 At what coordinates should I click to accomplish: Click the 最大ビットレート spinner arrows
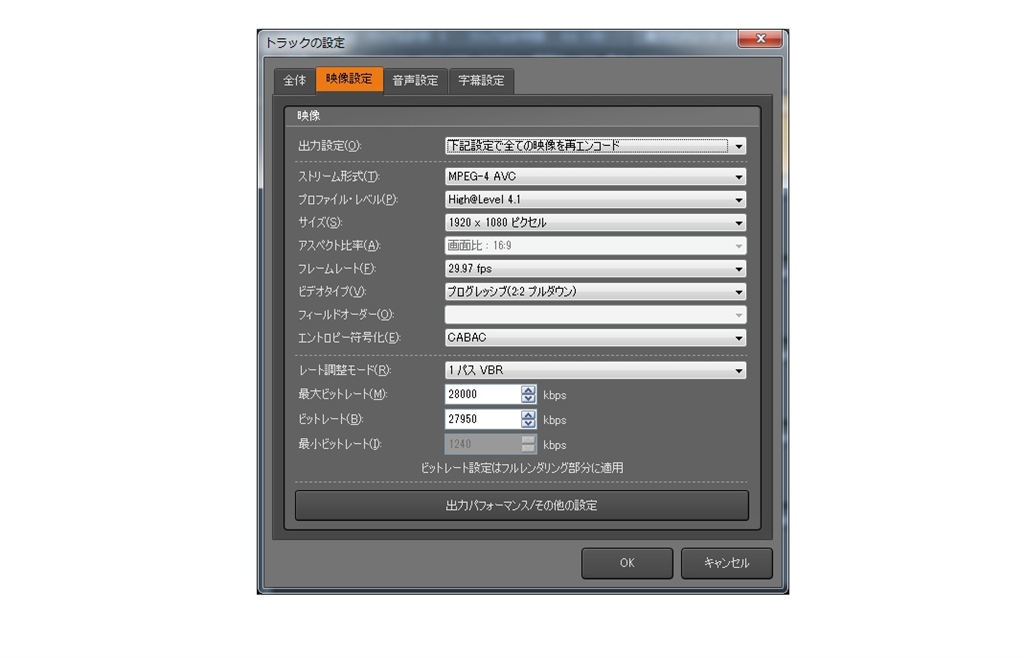[x=528, y=394]
